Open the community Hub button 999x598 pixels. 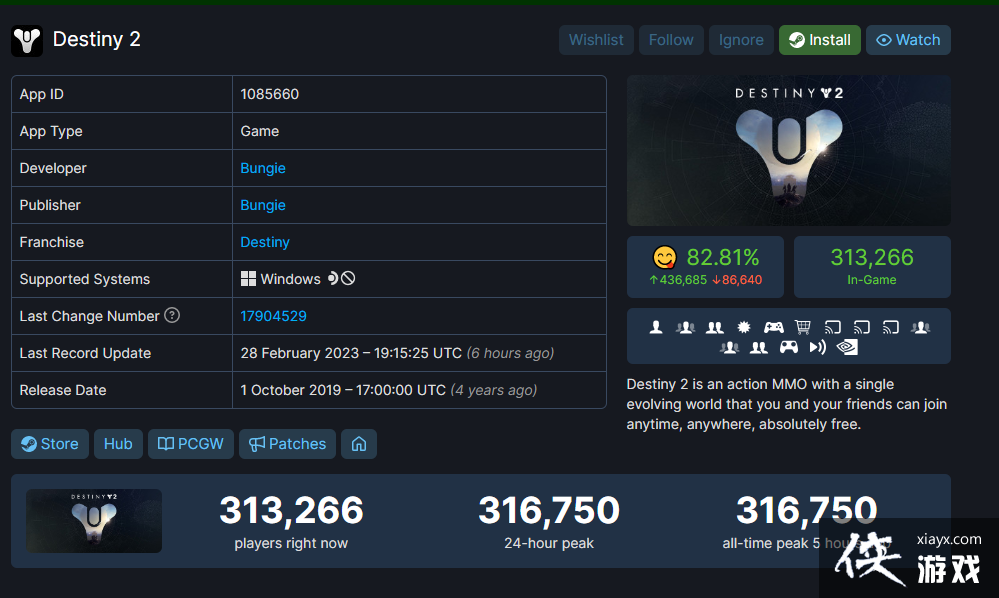tap(118, 444)
